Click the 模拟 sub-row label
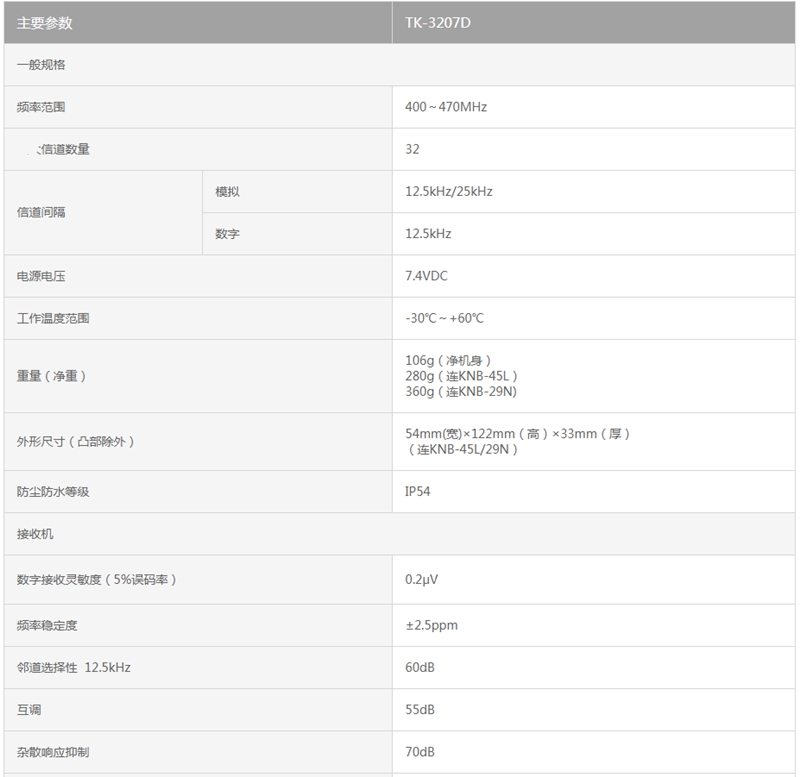The height and width of the screenshot is (777, 800). (x=227, y=192)
